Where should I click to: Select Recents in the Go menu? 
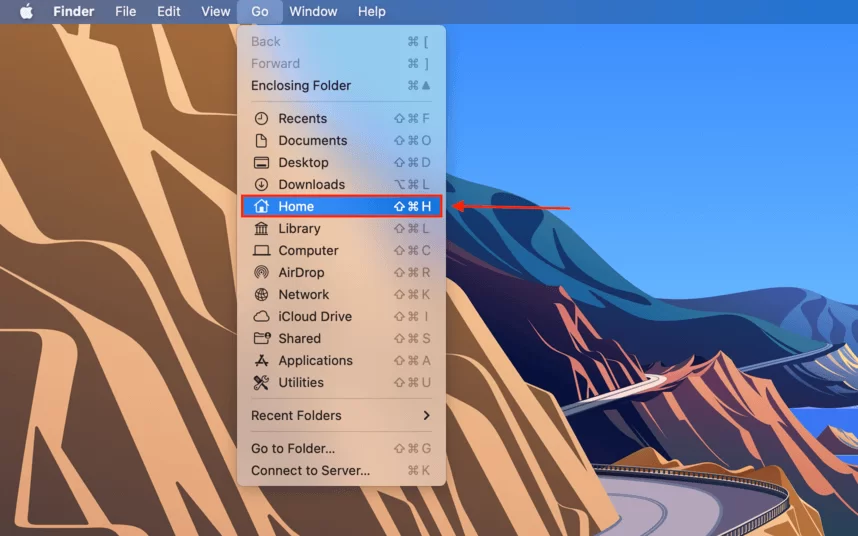(341, 119)
